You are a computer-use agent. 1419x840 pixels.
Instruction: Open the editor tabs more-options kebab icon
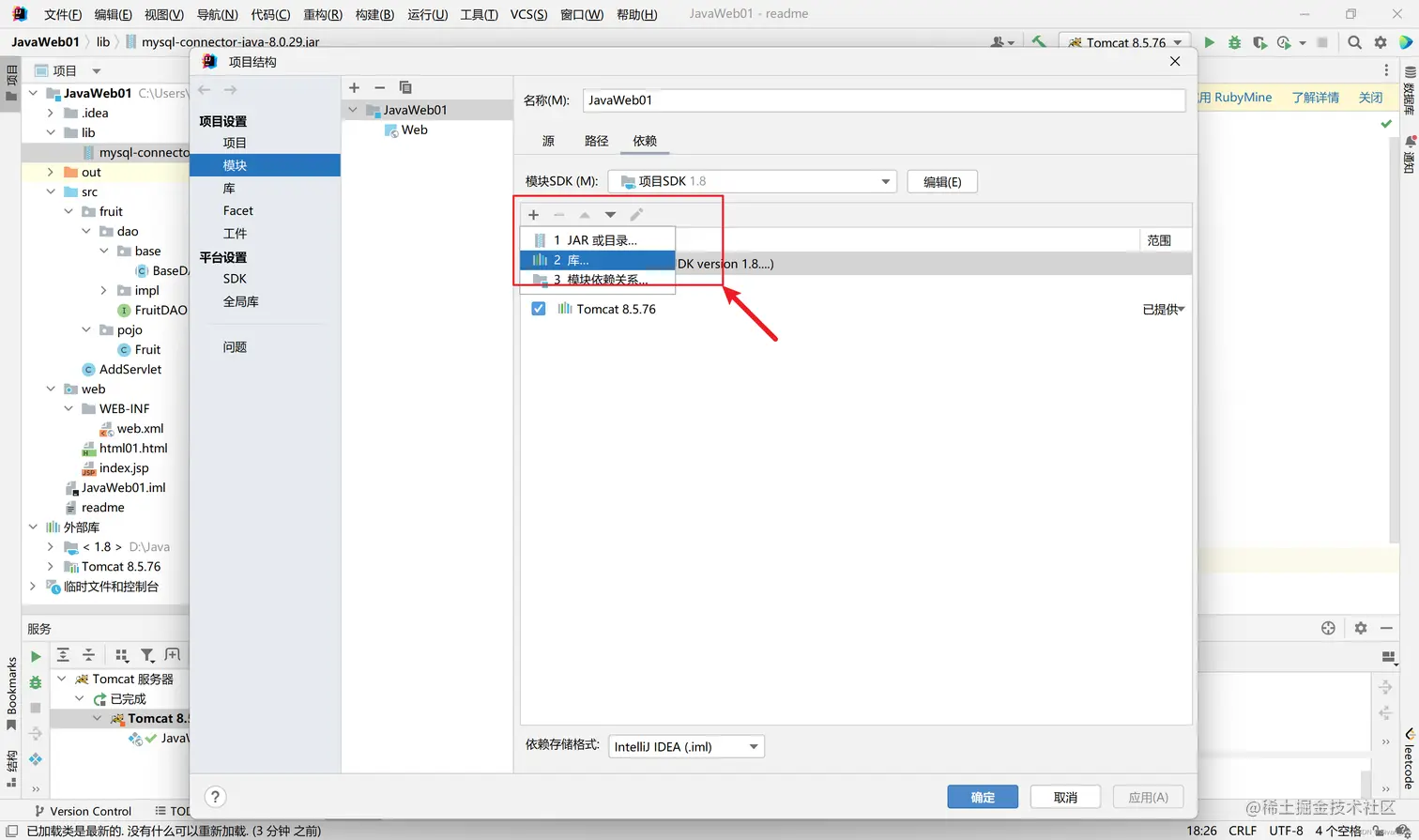(1386, 70)
